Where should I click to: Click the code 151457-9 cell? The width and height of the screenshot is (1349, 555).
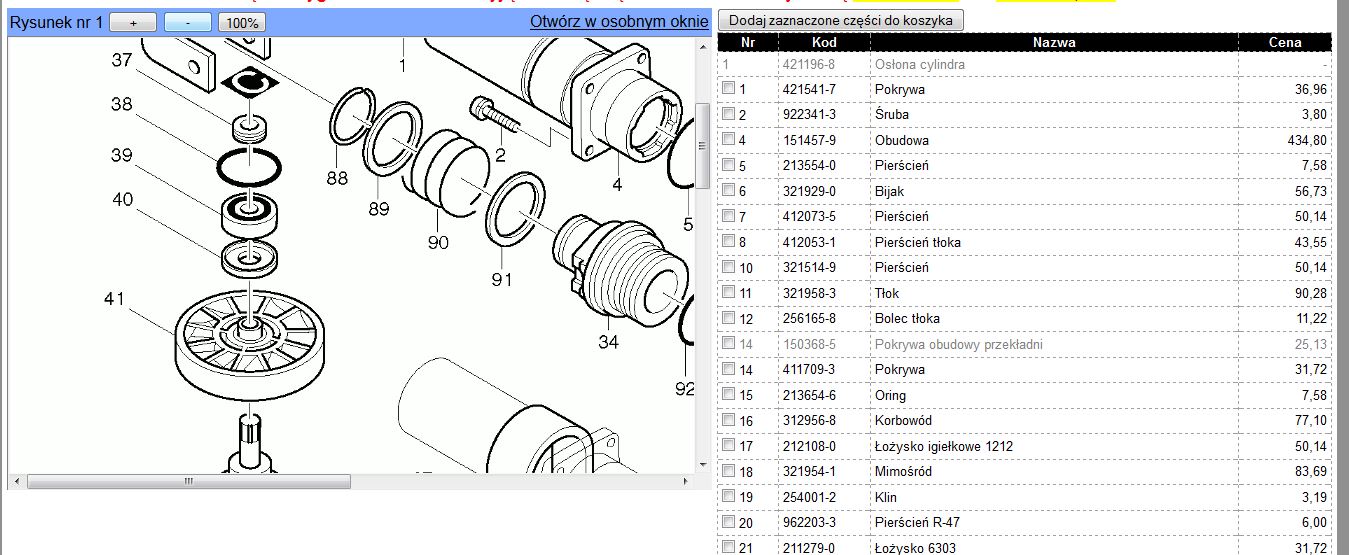[824, 140]
